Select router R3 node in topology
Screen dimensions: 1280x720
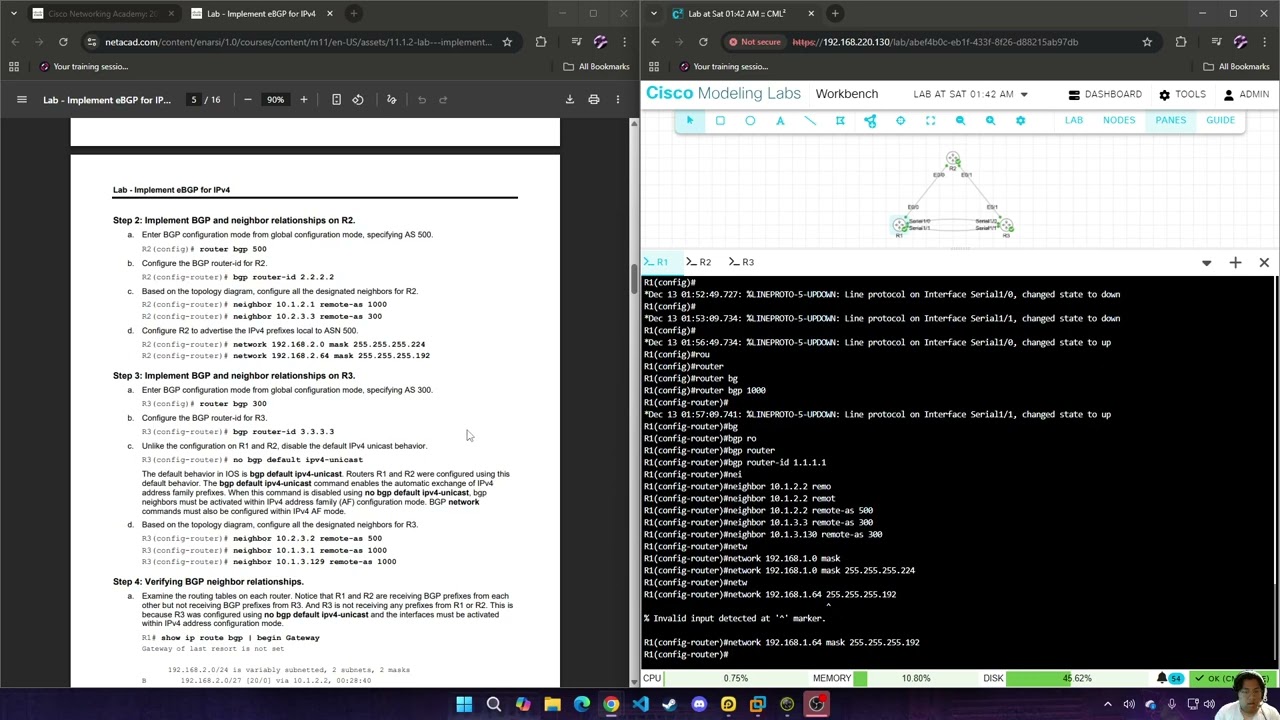tap(1005, 225)
